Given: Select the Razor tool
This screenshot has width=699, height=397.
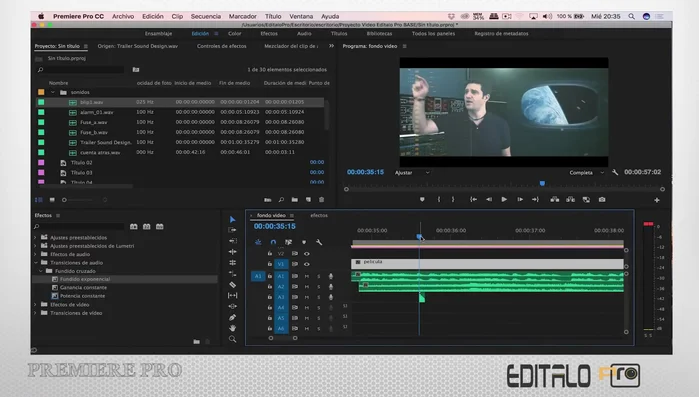Looking at the screenshot, I should tap(232, 284).
